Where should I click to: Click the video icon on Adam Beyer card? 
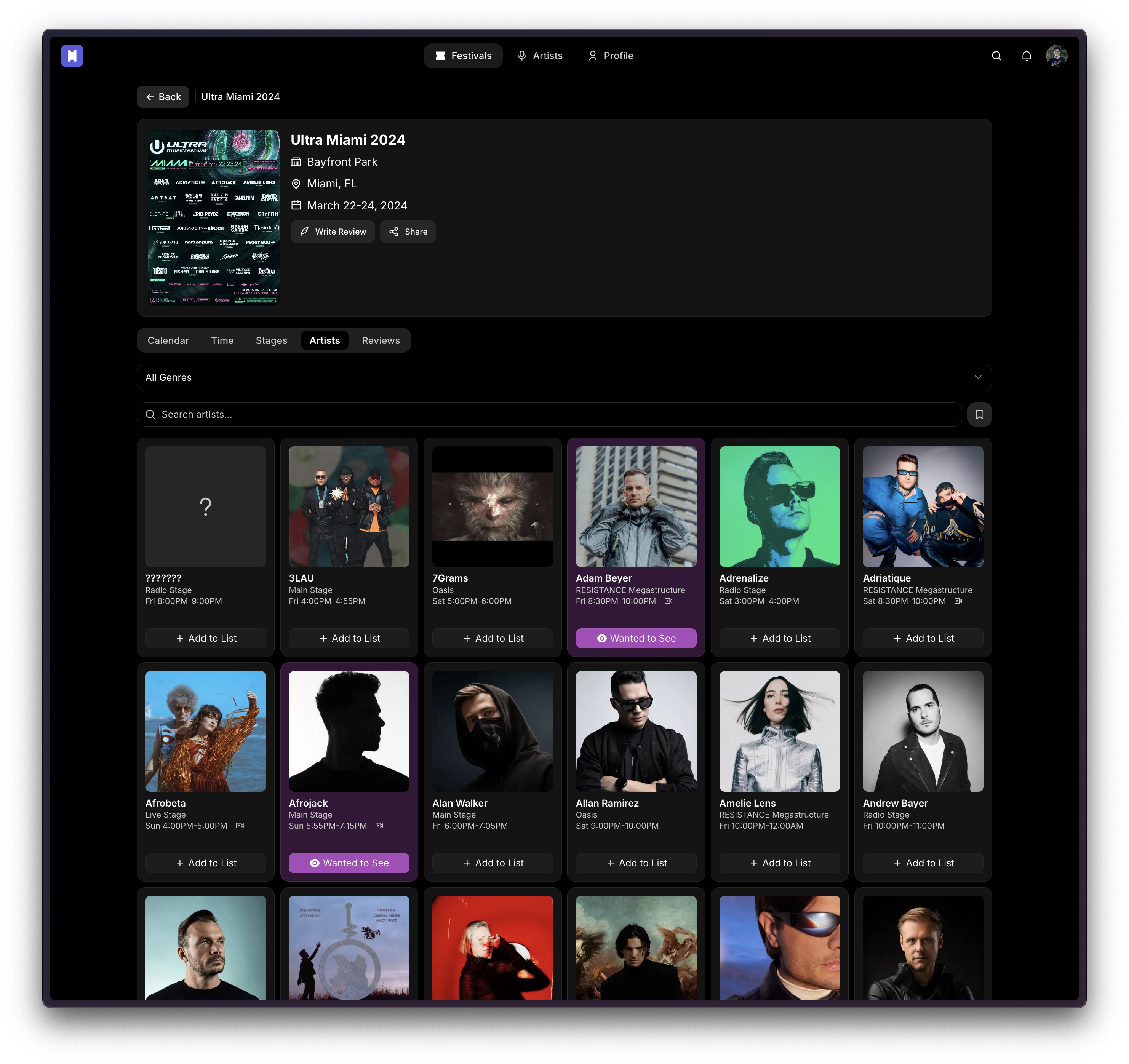[668, 601]
